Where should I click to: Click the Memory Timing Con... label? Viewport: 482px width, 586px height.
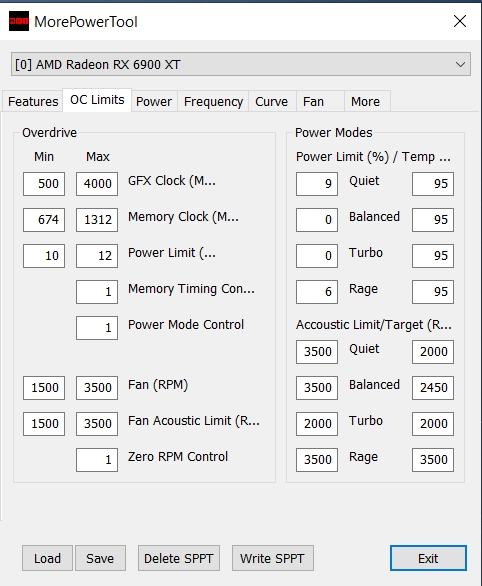191,289
